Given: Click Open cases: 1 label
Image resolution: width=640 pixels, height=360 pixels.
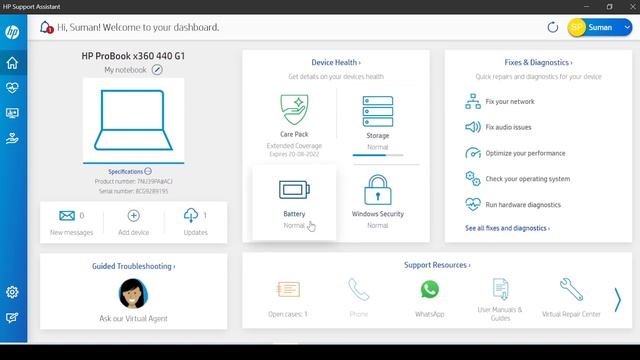Looking at the screenshot, I should click(x=288, y=314).
